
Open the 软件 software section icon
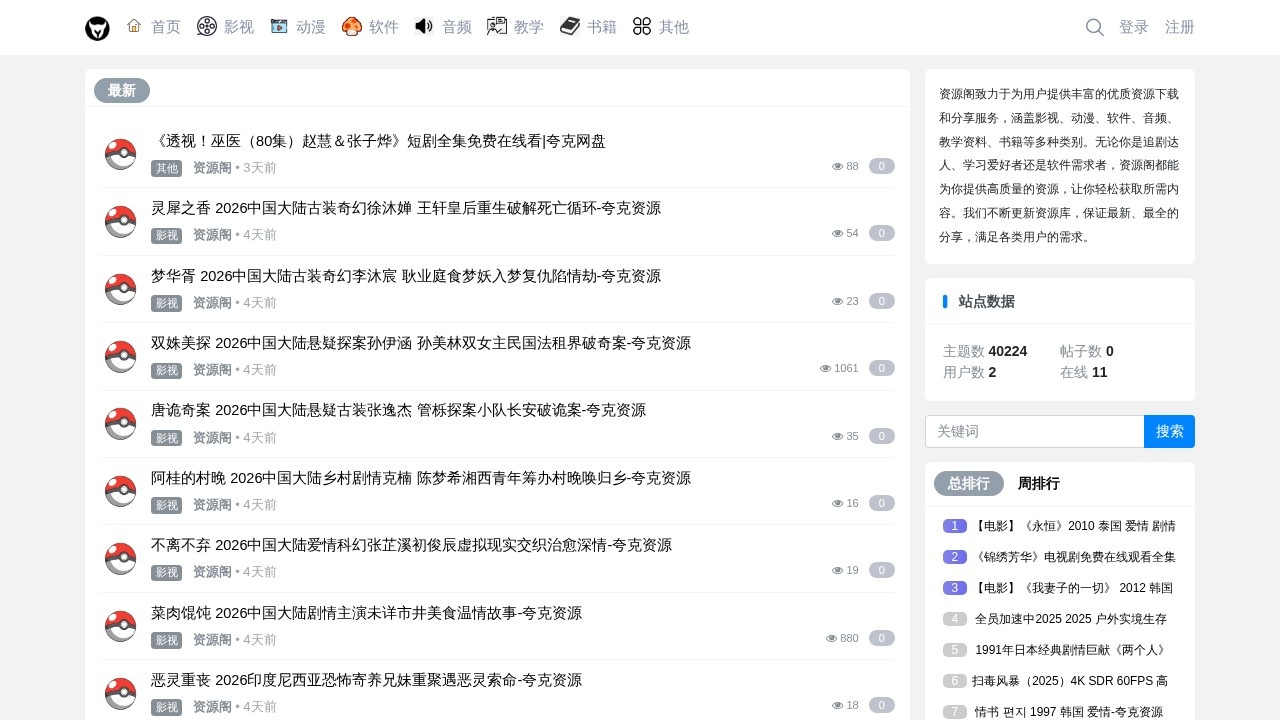tap(352, 26)
